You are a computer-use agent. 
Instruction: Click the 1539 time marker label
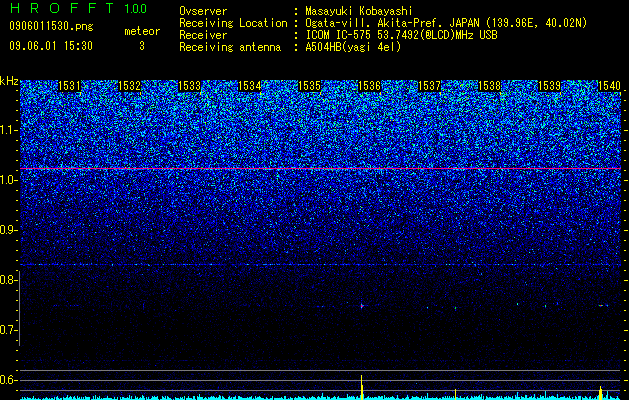[550, 86]
